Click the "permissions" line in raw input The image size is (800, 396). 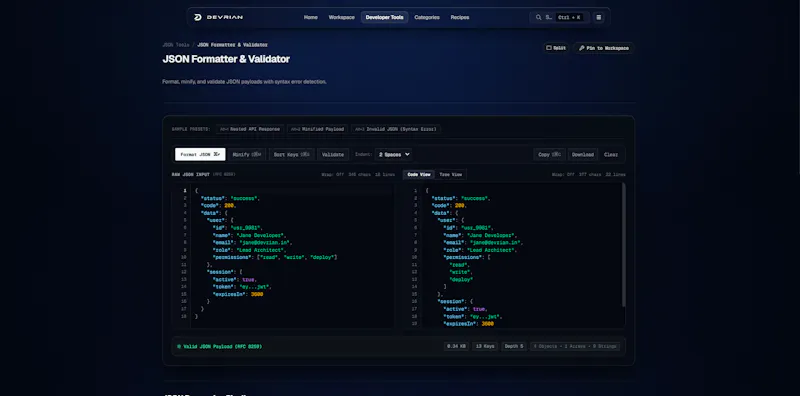click(x=275, y=257)
